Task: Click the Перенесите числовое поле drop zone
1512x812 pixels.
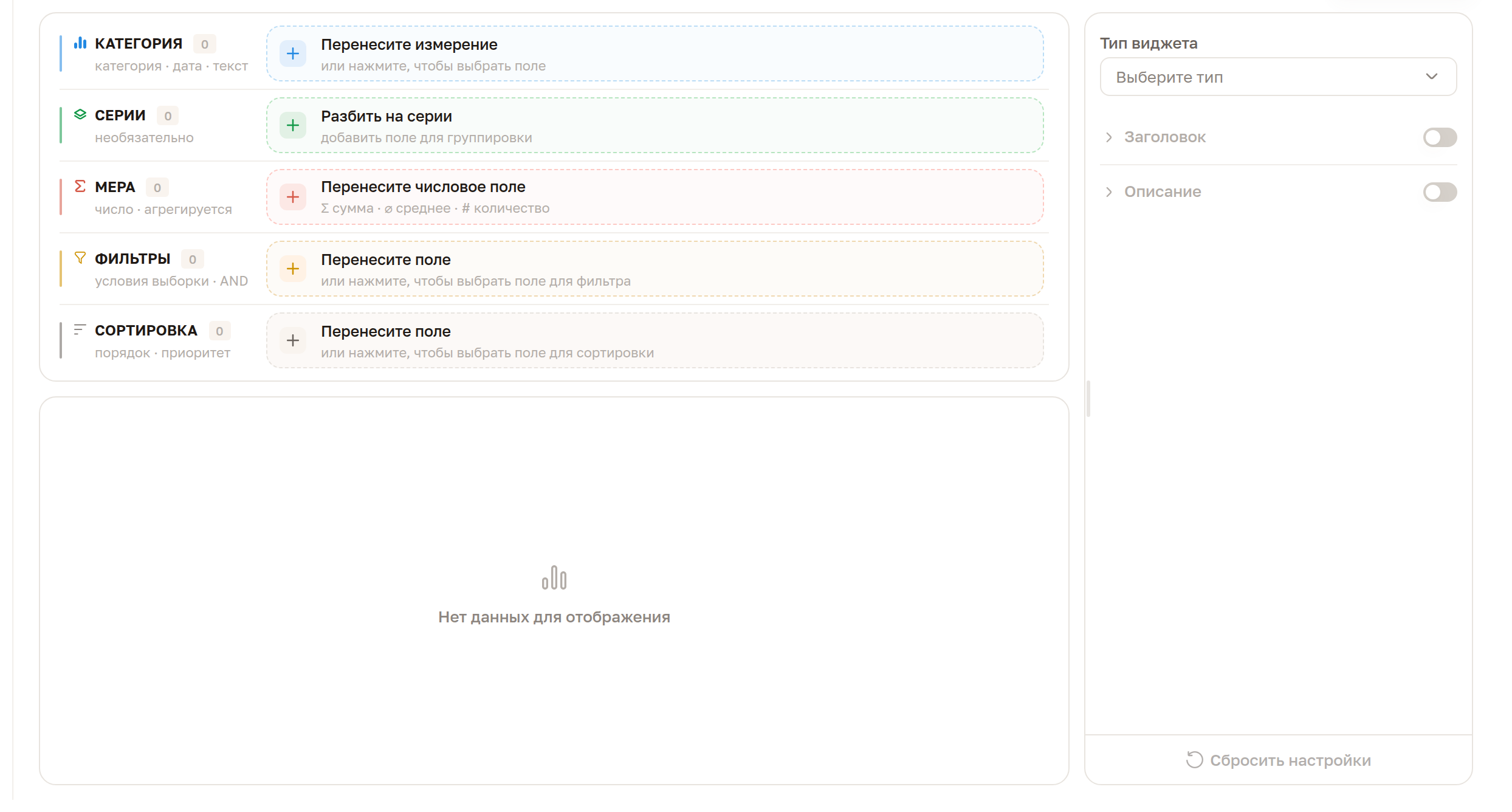Action: 655,197
